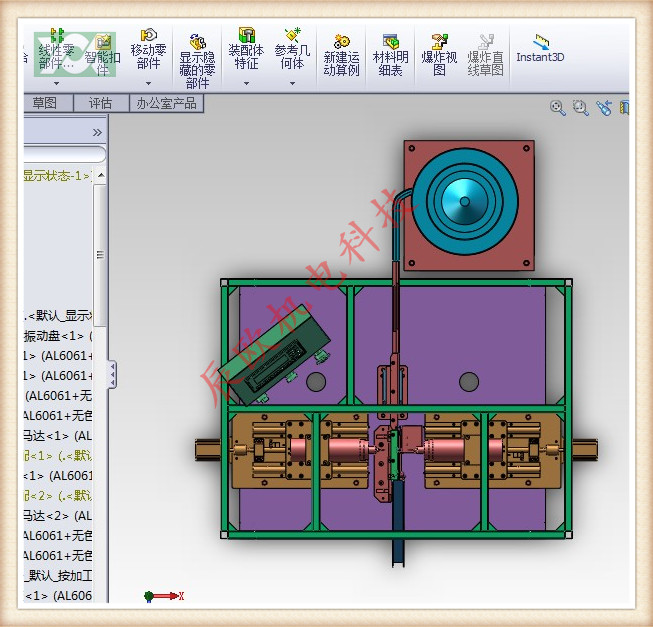Collapse the feature tree panel chevron
This screenshot has height=627, width=653.
pyautogui.click(x=97, y=132)
